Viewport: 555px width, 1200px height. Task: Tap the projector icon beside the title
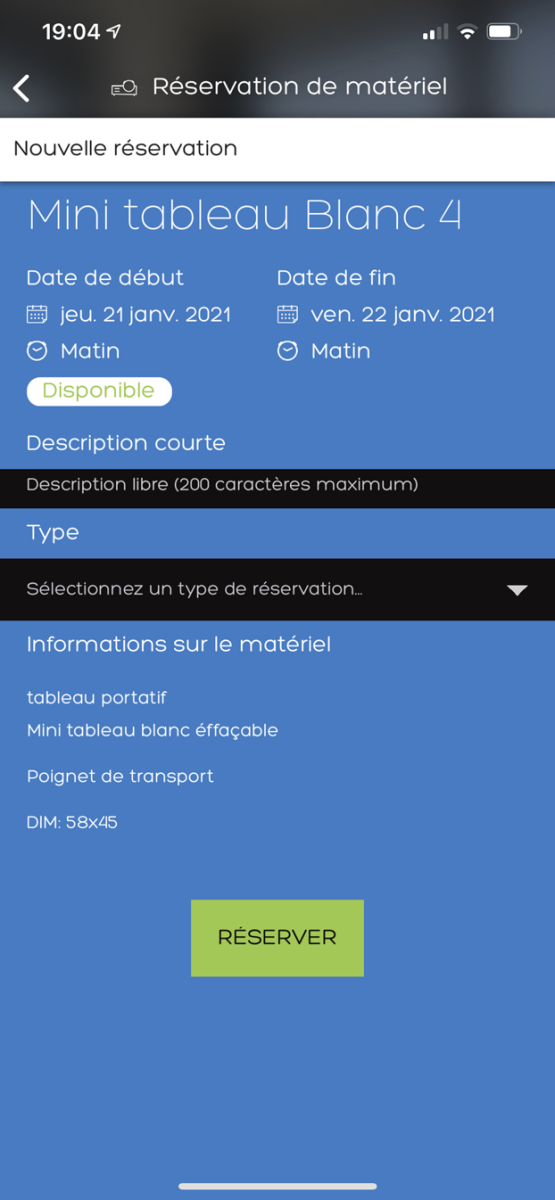124,88
